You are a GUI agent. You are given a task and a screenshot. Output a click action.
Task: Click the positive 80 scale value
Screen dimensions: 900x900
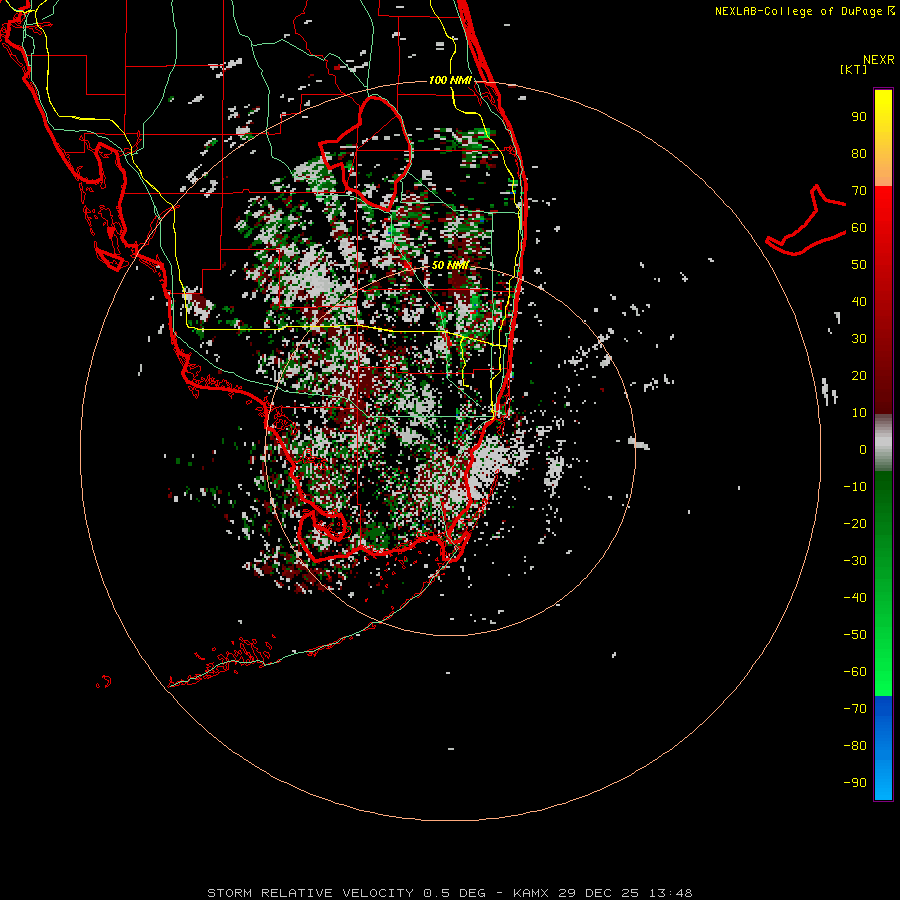859,154
